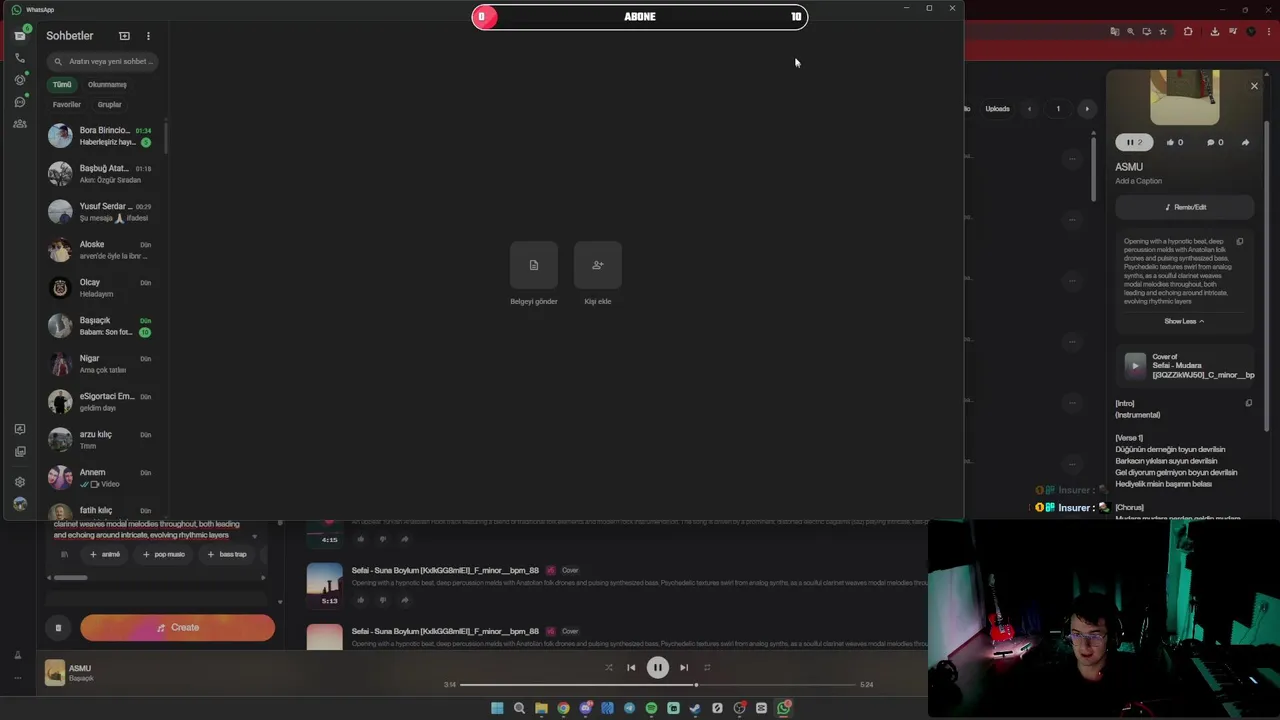Open Windows Start menu
Image resolution: width=1280 pixels, height=720 pixels.
pos(497,708)
